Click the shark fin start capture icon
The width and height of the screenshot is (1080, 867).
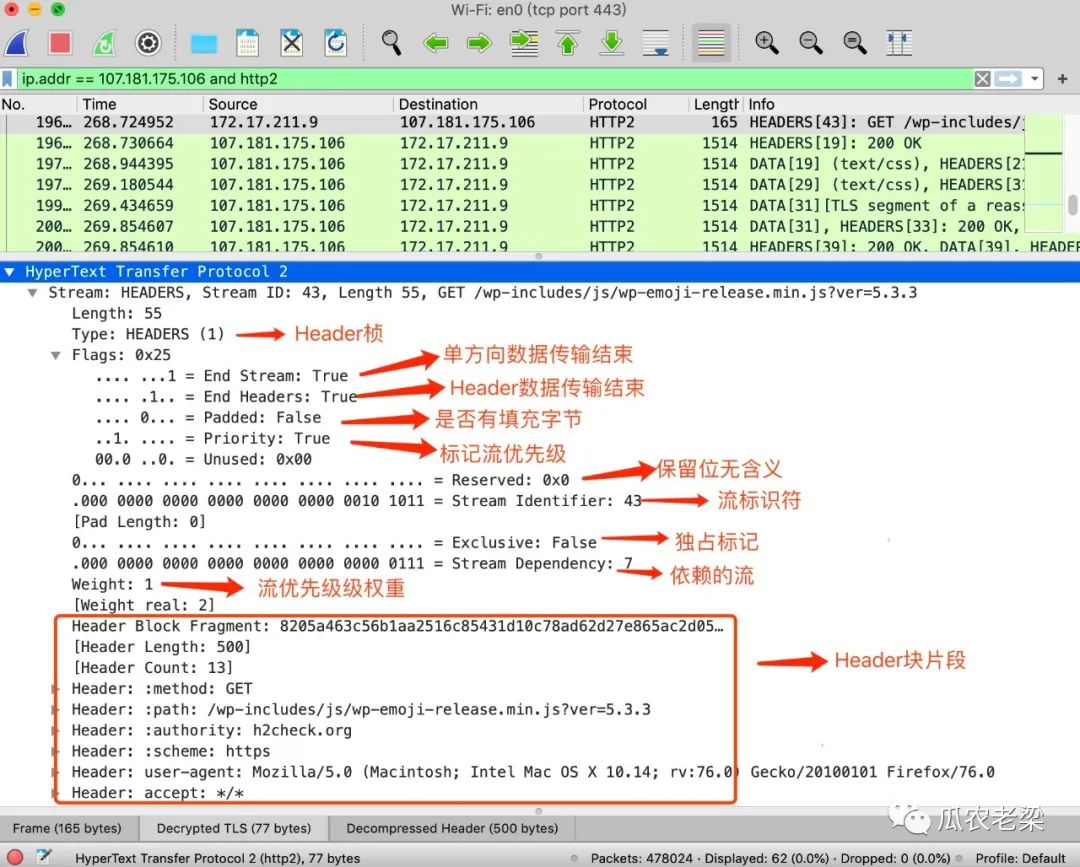17,43
